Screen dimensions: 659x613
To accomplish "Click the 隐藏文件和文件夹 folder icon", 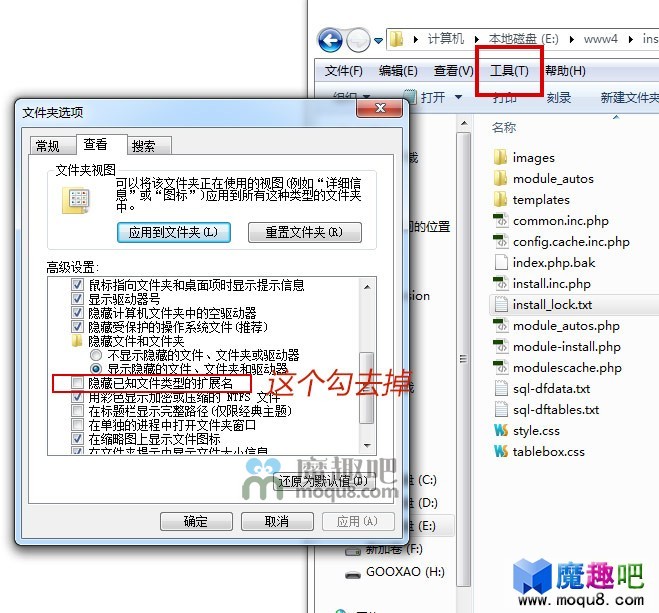I will coord(77,341).
